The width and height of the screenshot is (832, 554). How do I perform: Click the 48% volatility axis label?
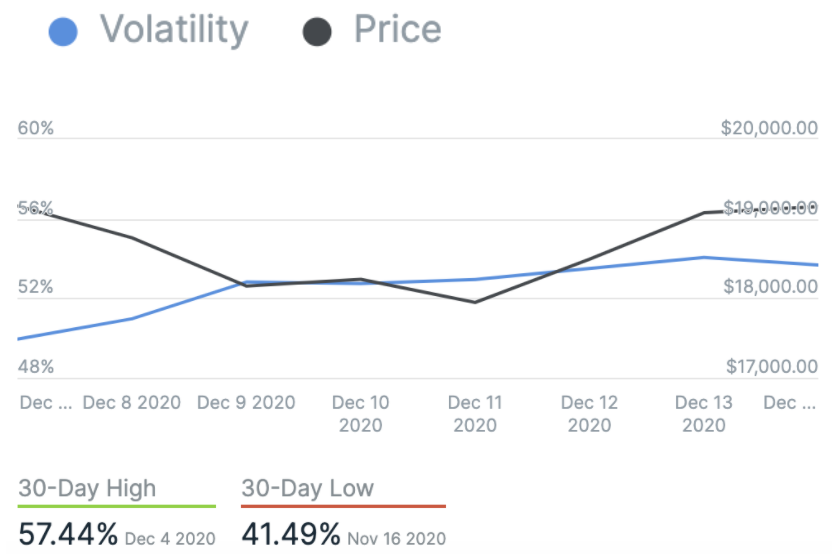coord(36,367)
